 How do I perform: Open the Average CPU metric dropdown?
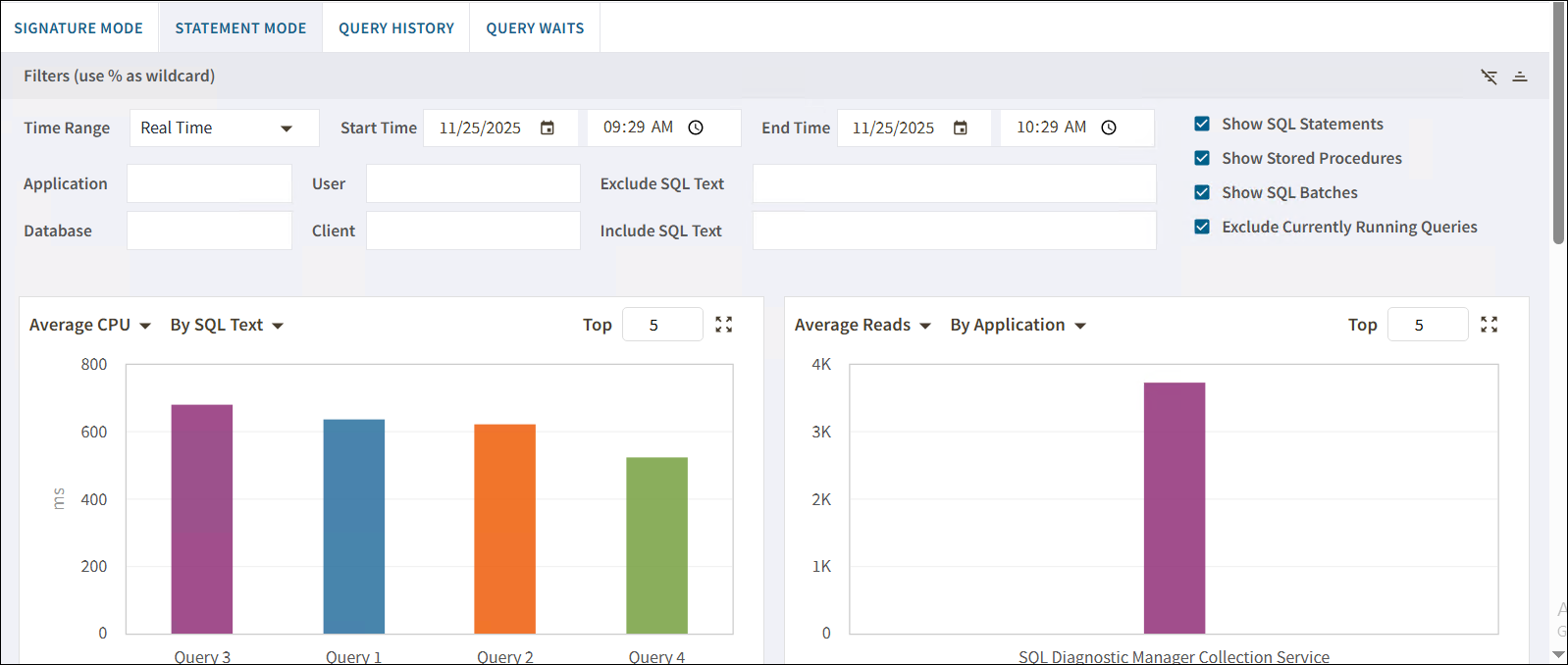[x=90, y=325]
